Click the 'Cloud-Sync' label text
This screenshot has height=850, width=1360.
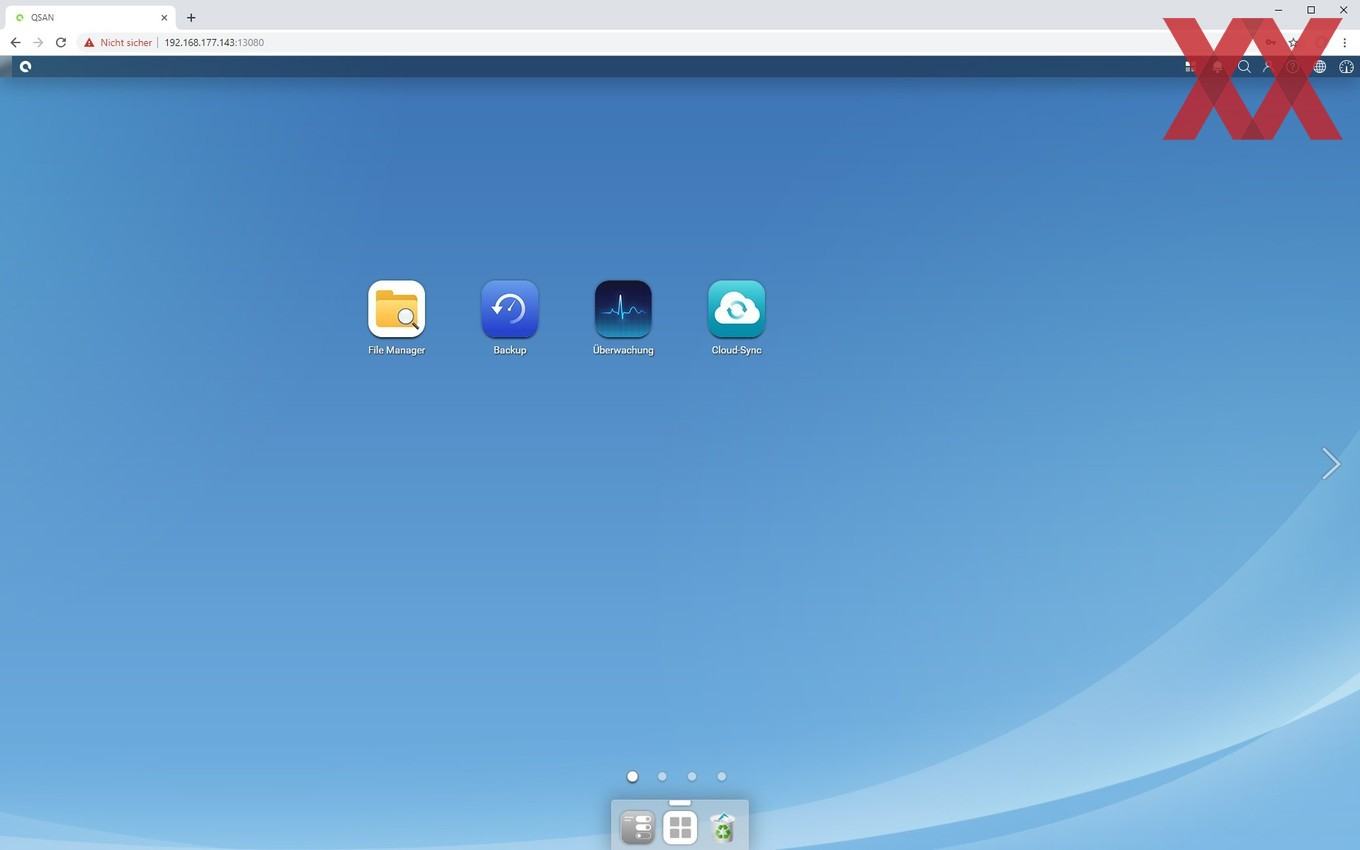[x=737, y=350]
